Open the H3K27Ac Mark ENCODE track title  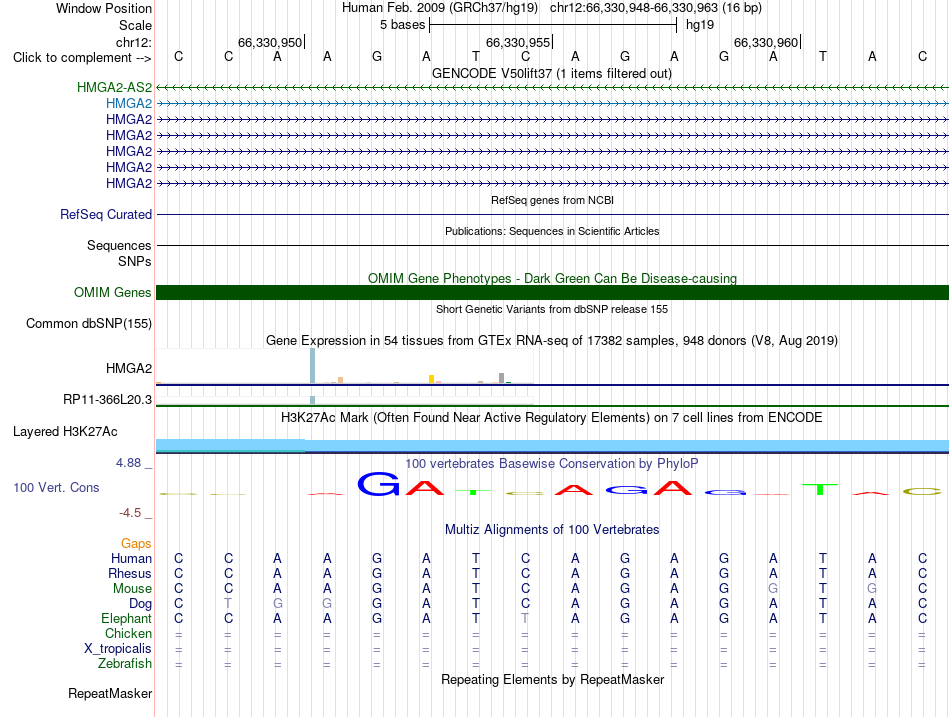point(552,418)
